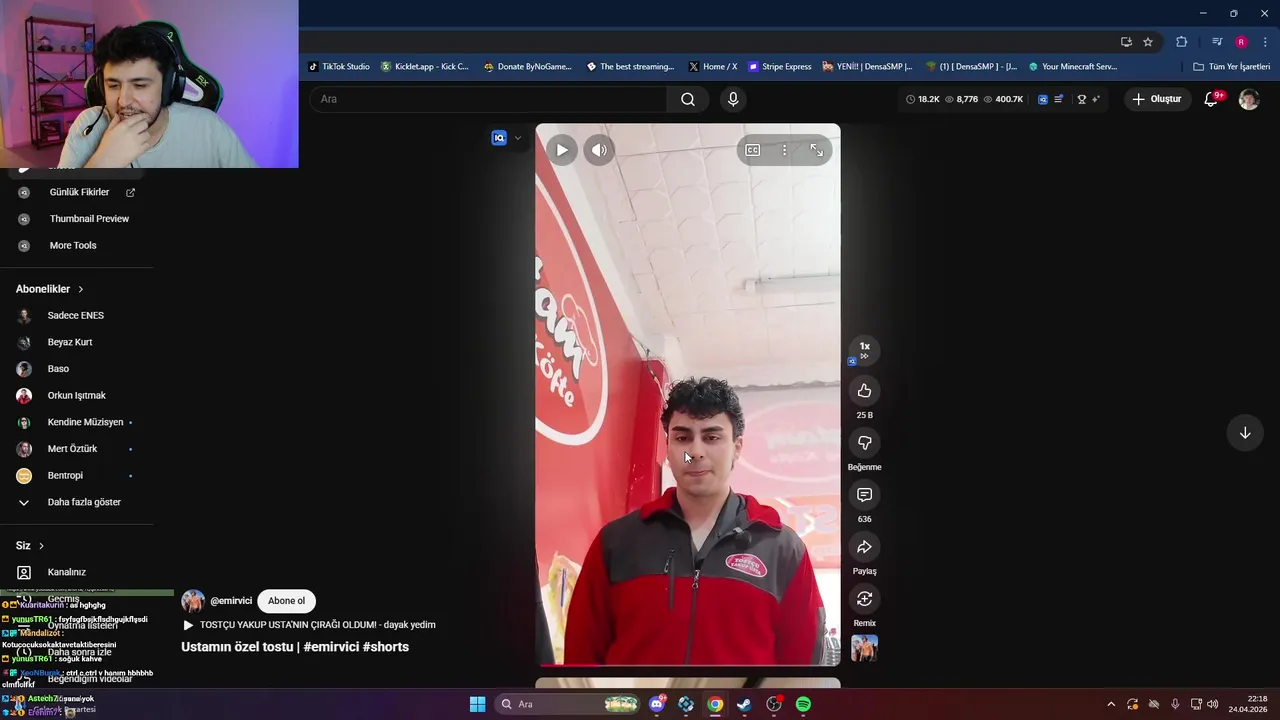Open Home / X bookmark

pyautogui.click(x=713, y=67)
